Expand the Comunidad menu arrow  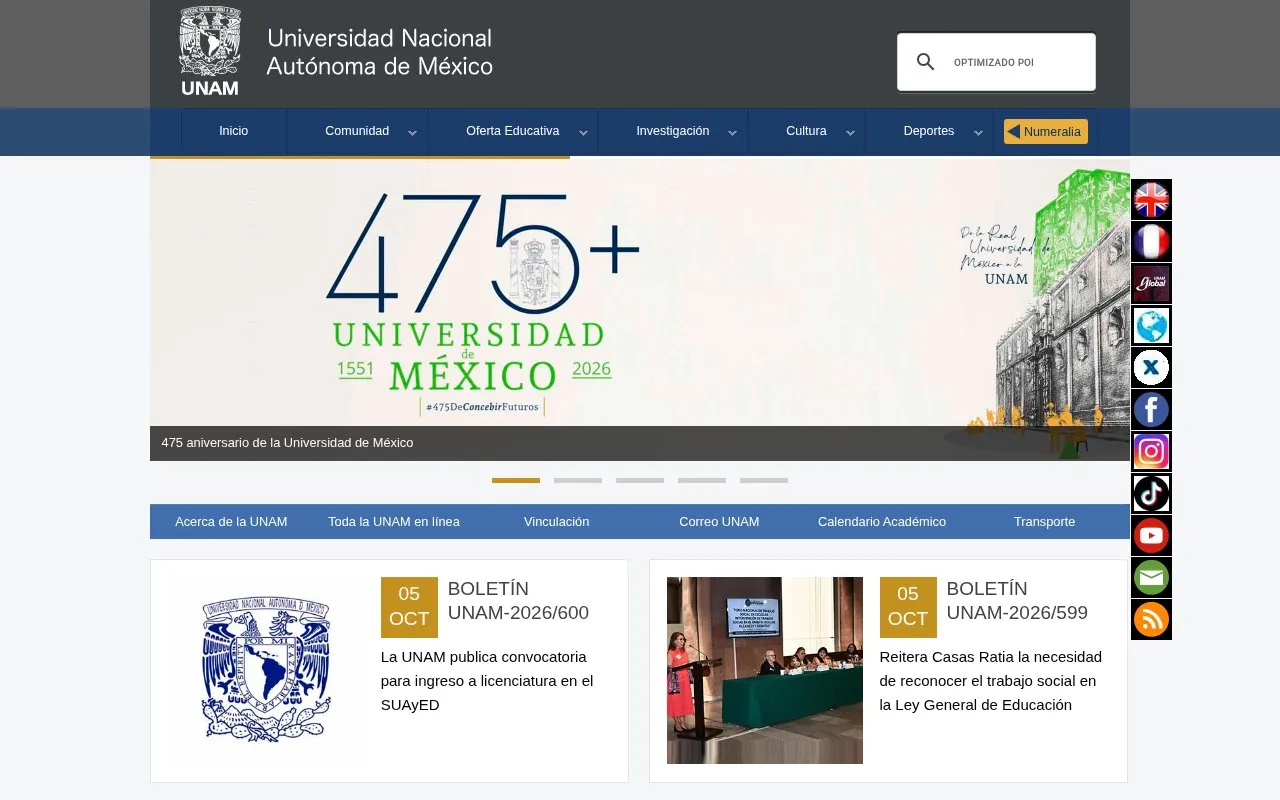pyautogui.click(x=412, y=132)
